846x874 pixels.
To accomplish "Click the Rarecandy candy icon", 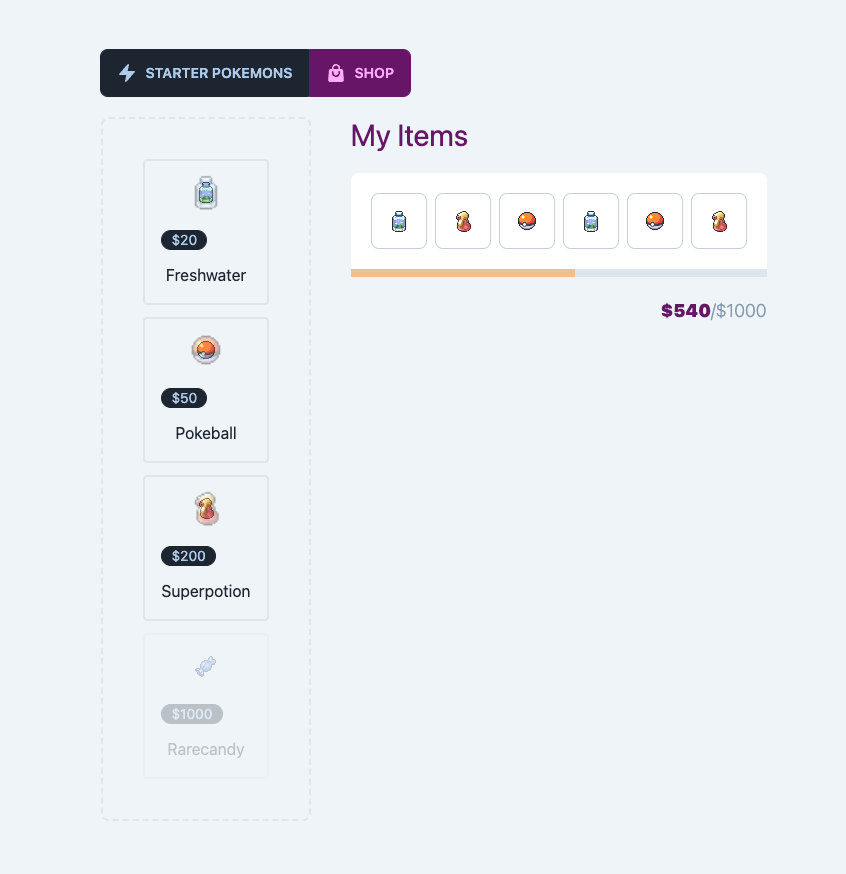I will click(205, 666).
